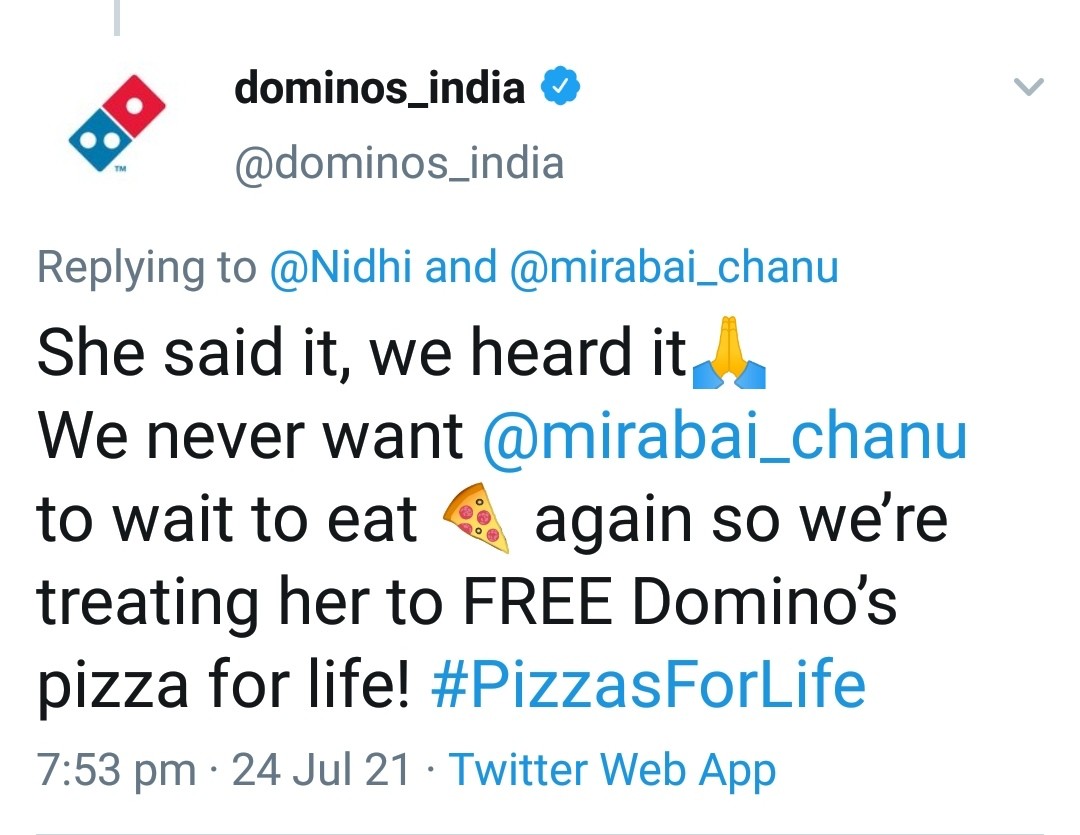Viewport: 1080px width, 835px height.
Task: Open the tweet options chevron menu
Action: [x=1028, y=88]
